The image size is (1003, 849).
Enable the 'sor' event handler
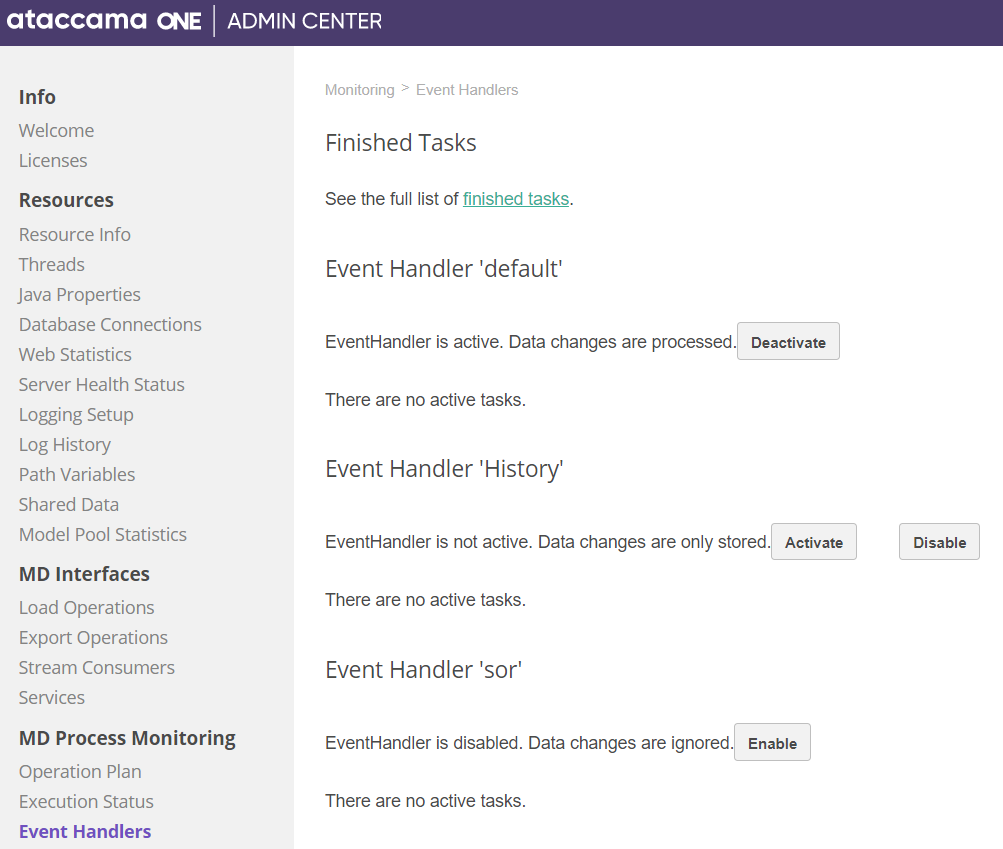772,743
